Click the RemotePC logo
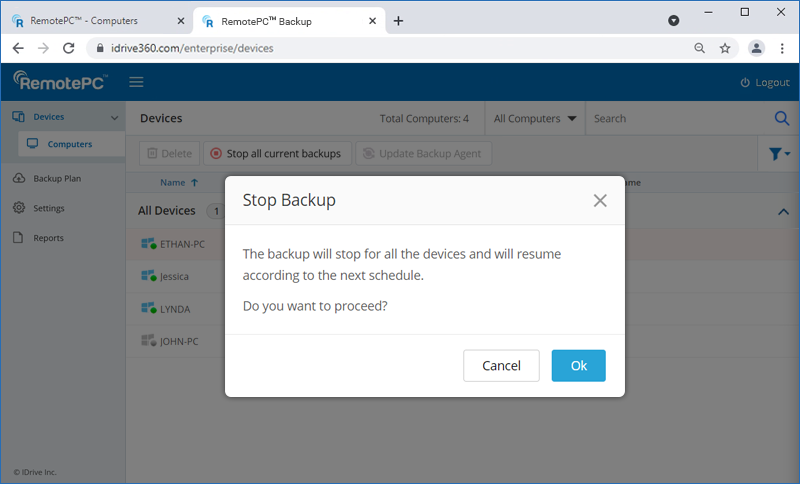 point(61,81)
